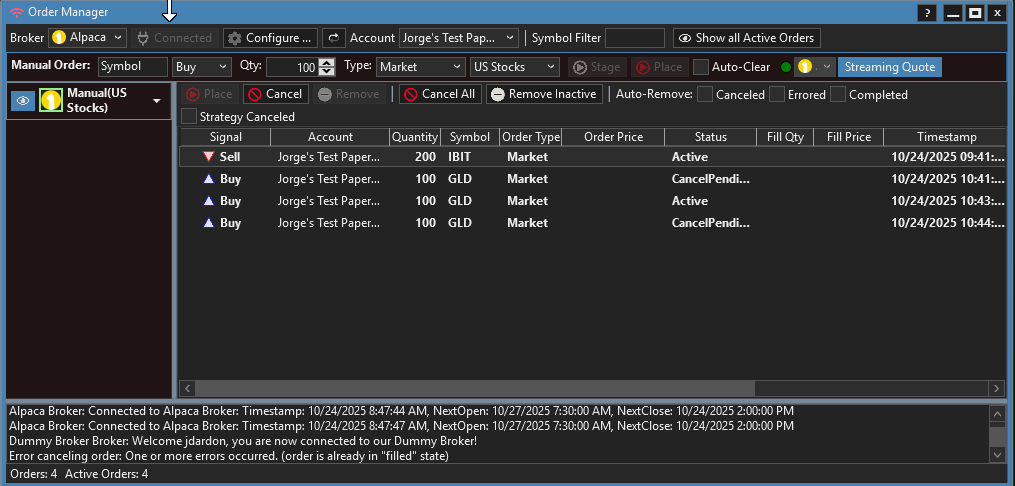Image resolution: width=1015 pixels, height=486 pixels.
Task: Click the help question mark icon
Action: (928, 12)
